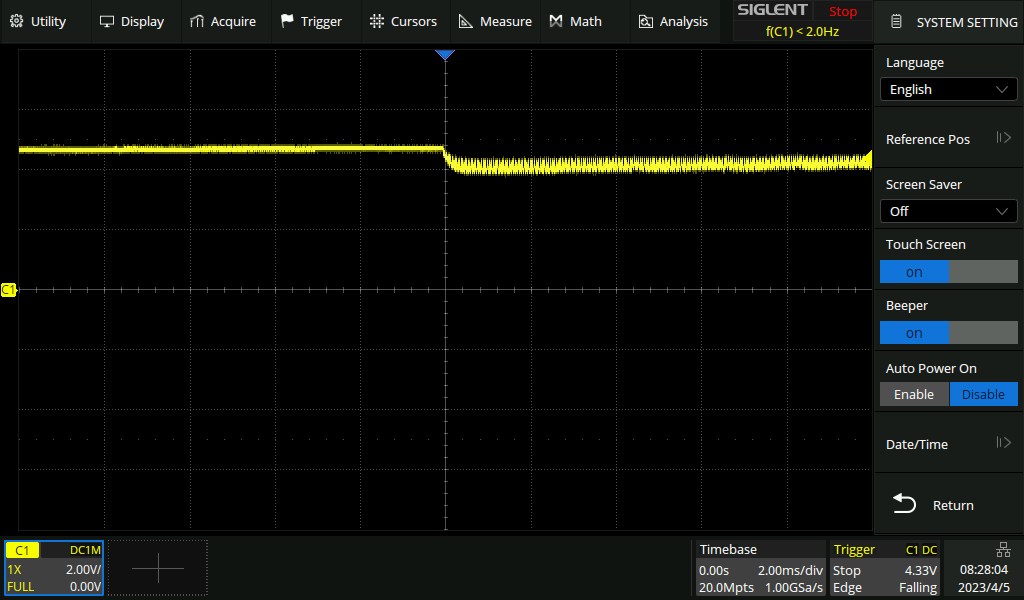Click the Stop run status button
The width and height of the screenshot is (1024, 600).
tap(843, 12)
